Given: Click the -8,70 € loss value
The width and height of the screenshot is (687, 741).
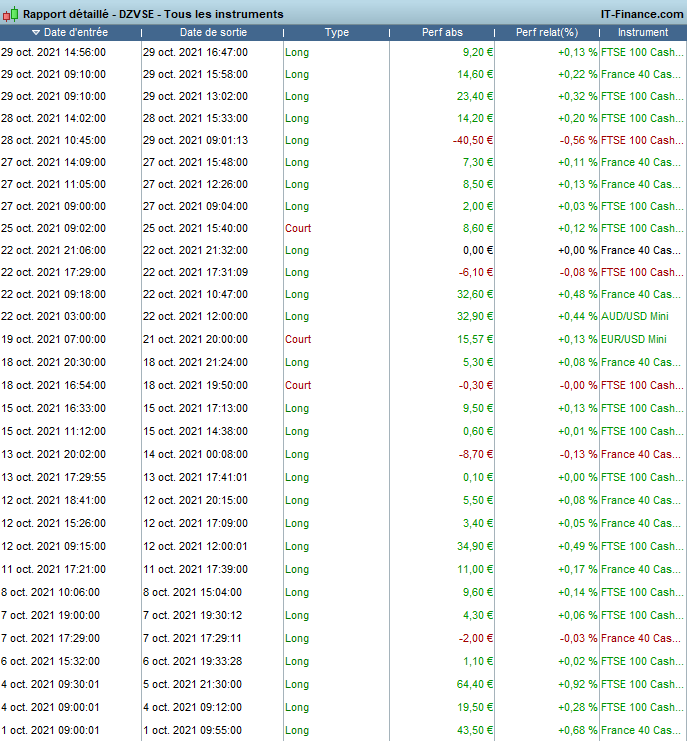Looking at the screenshot, I should 476,455.
